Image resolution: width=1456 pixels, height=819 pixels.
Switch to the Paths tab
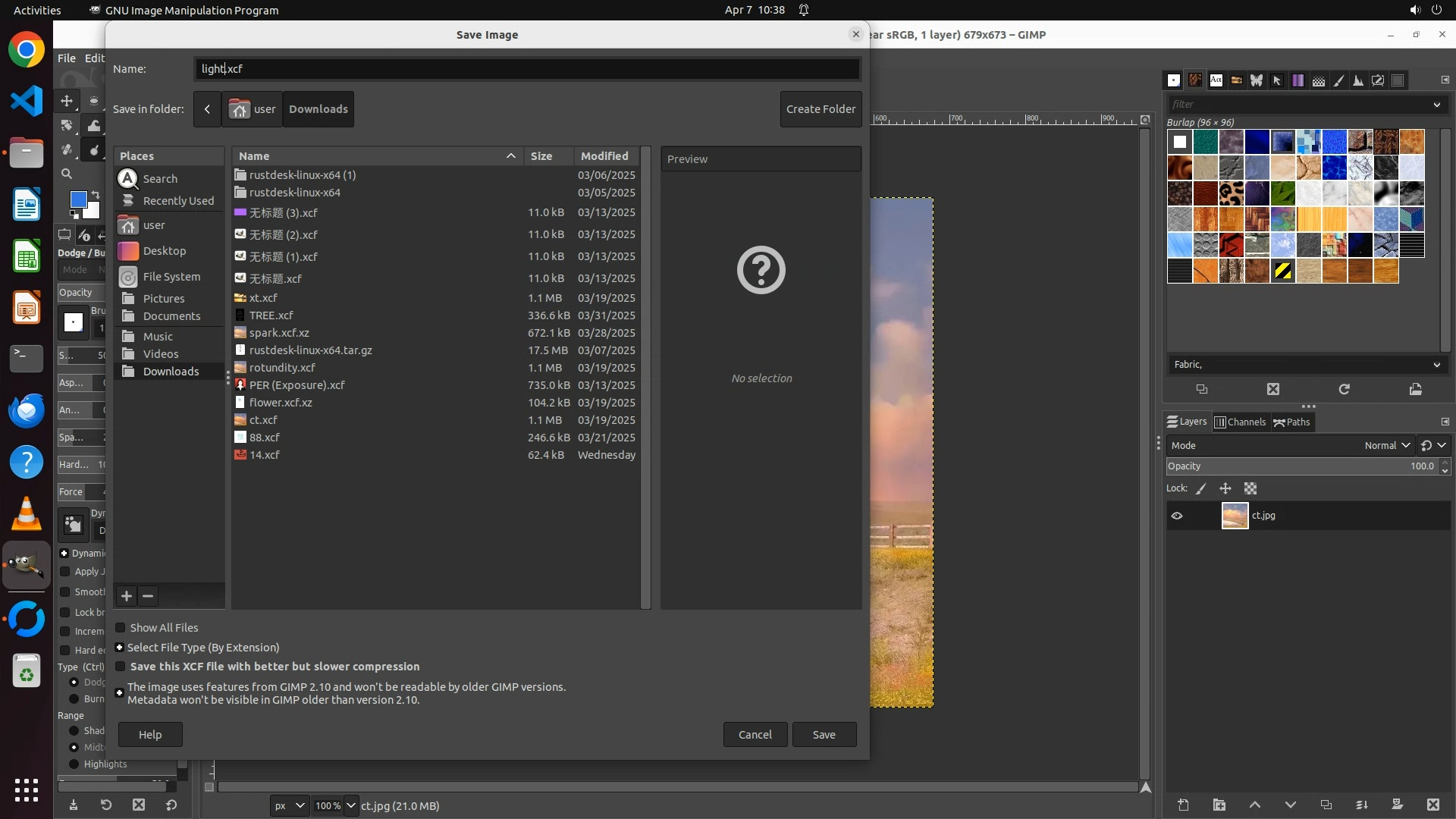[1291, 422]
